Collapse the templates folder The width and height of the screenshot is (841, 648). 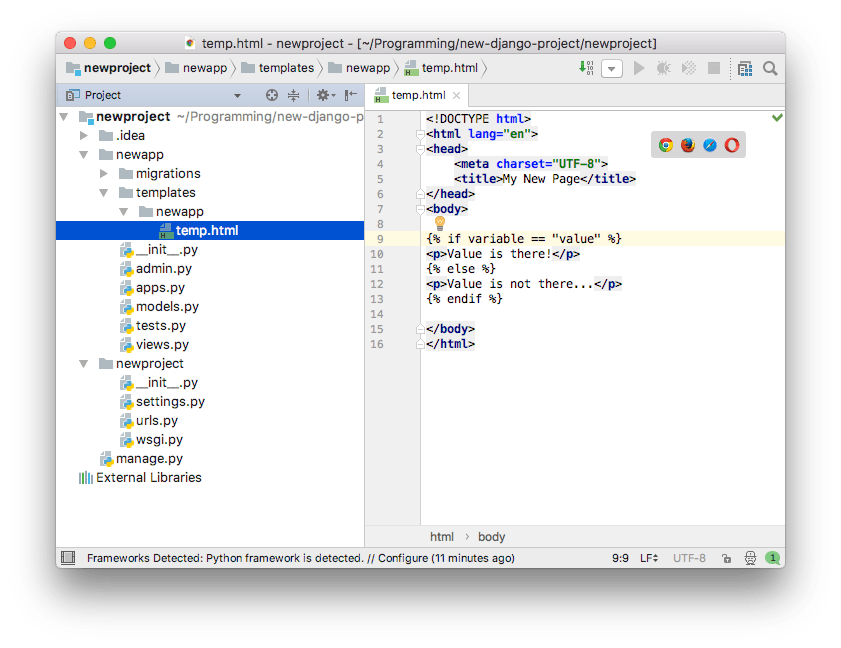coord(103,193)
